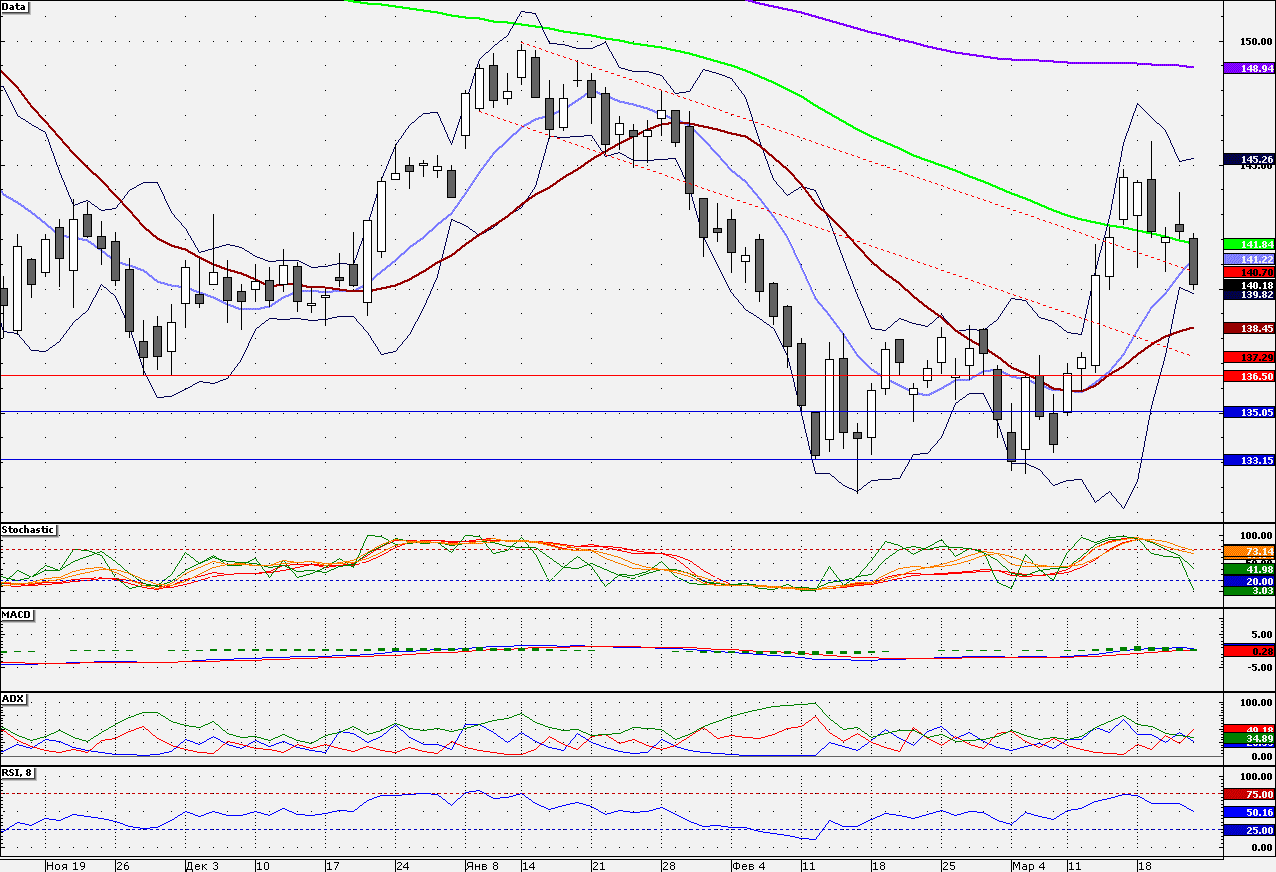Click the 100.00 label in Stochastic scale
This screenshot has width=1276, height=872.
click(x=1255, y=536)
